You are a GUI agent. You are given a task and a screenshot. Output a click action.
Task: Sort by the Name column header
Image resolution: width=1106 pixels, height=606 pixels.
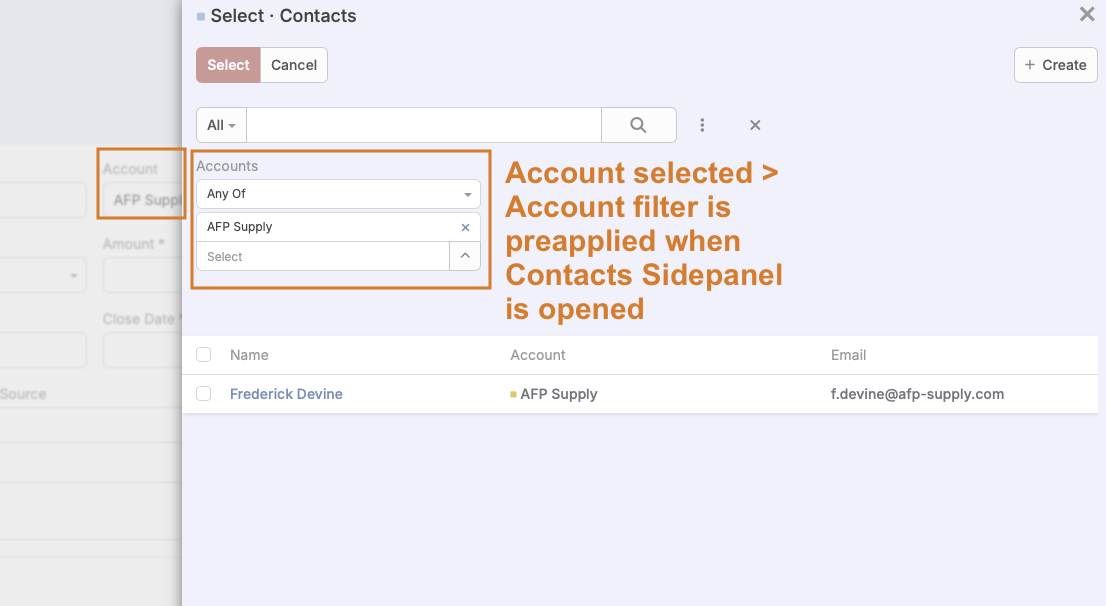point(249,355)
